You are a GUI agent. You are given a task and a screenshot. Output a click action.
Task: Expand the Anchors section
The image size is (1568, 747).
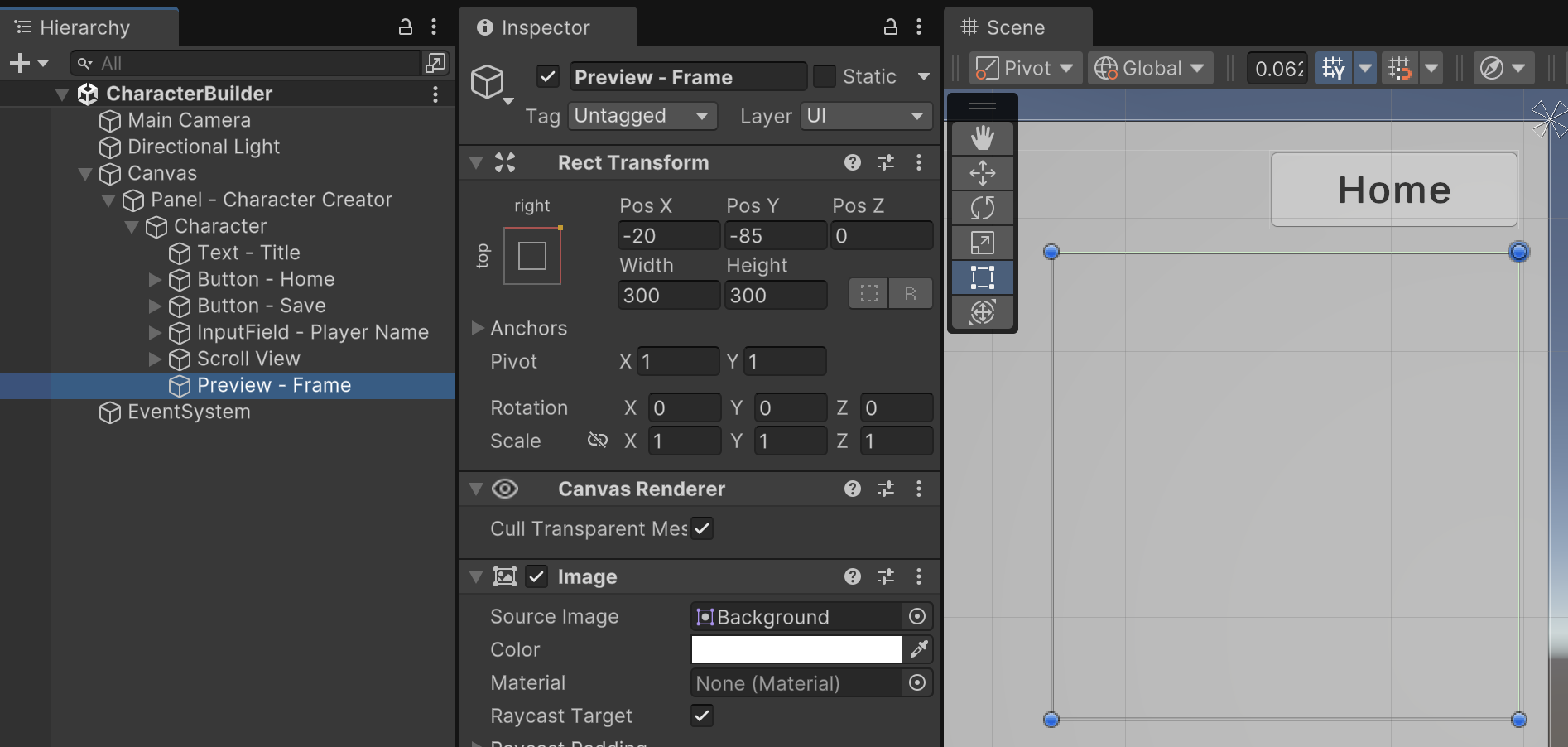click(478, 328)
